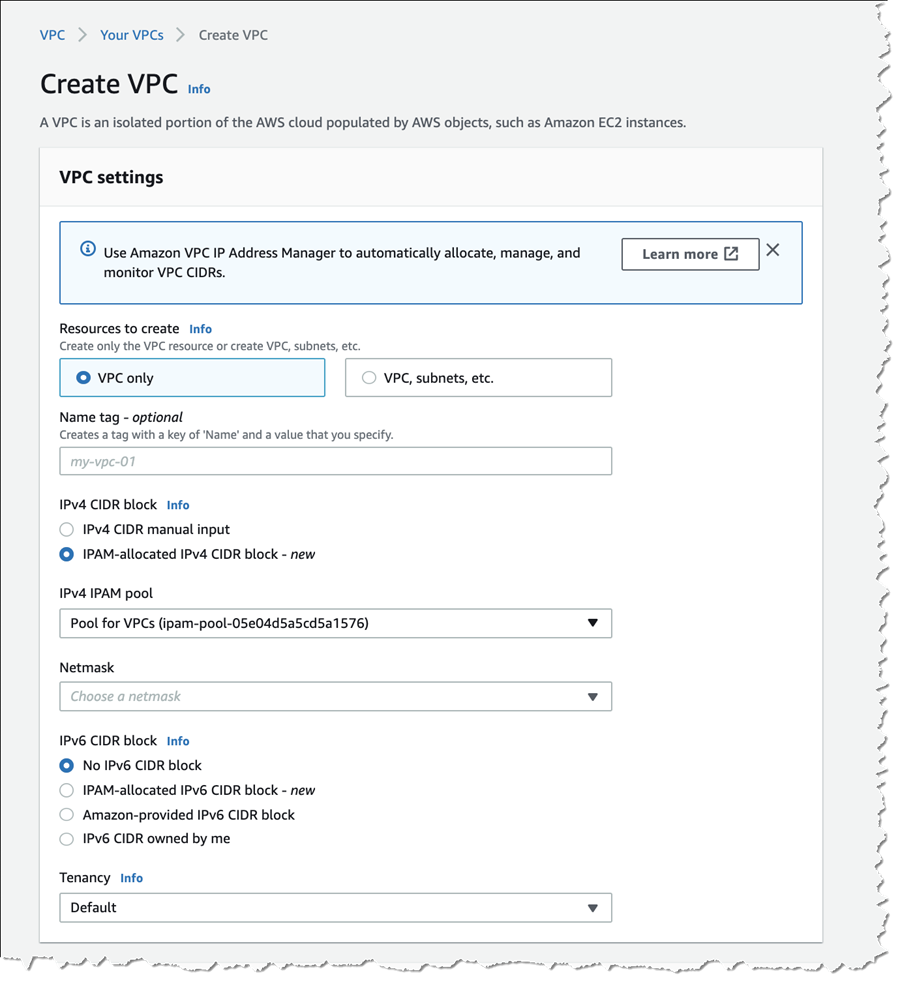Click external link icon on Learn more

tap(731, 254)
